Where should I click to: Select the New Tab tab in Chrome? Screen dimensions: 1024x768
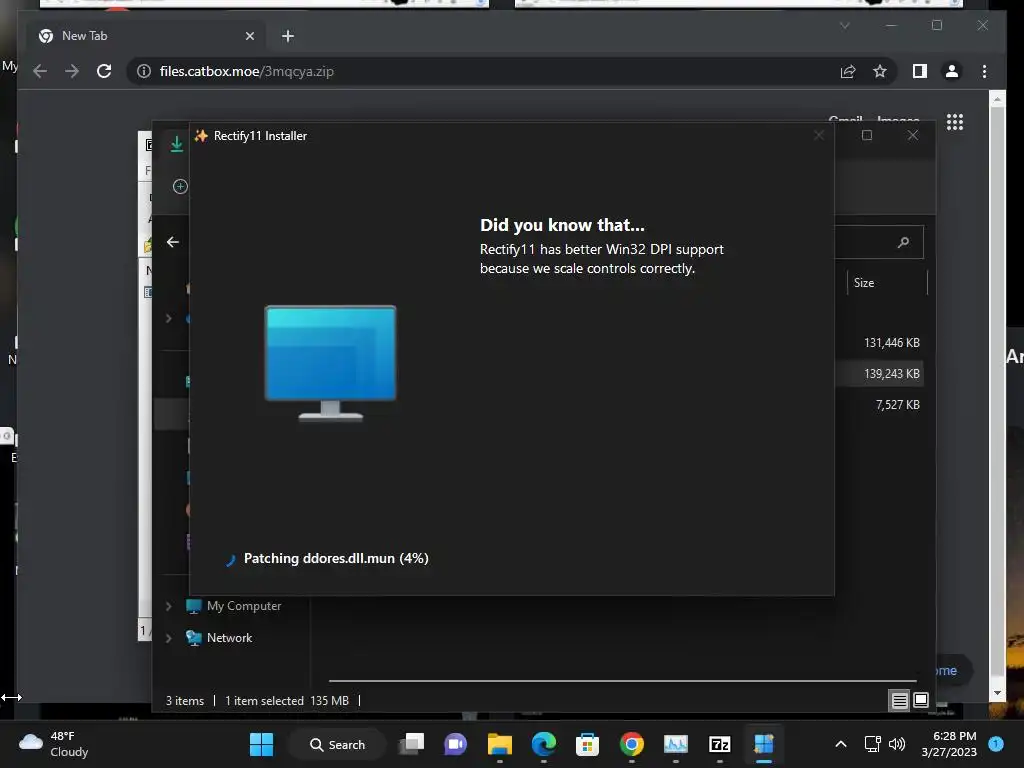point(146,36)
